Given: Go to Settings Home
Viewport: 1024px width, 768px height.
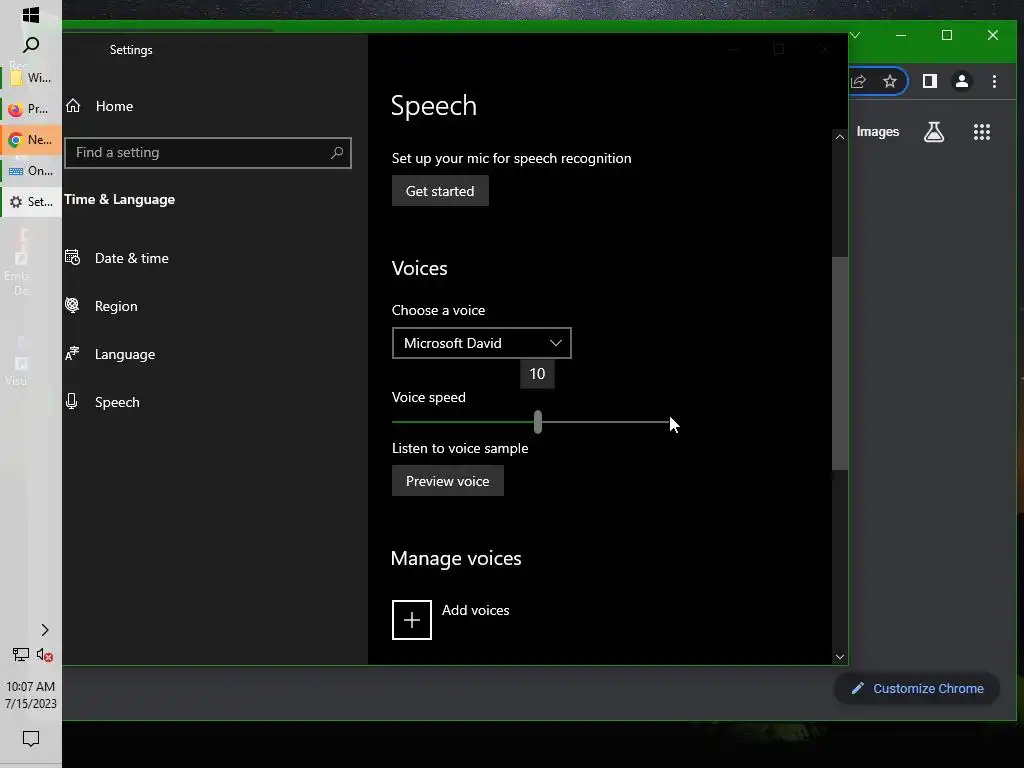Looking at the screenshot, I should click(x=99, y=106).
